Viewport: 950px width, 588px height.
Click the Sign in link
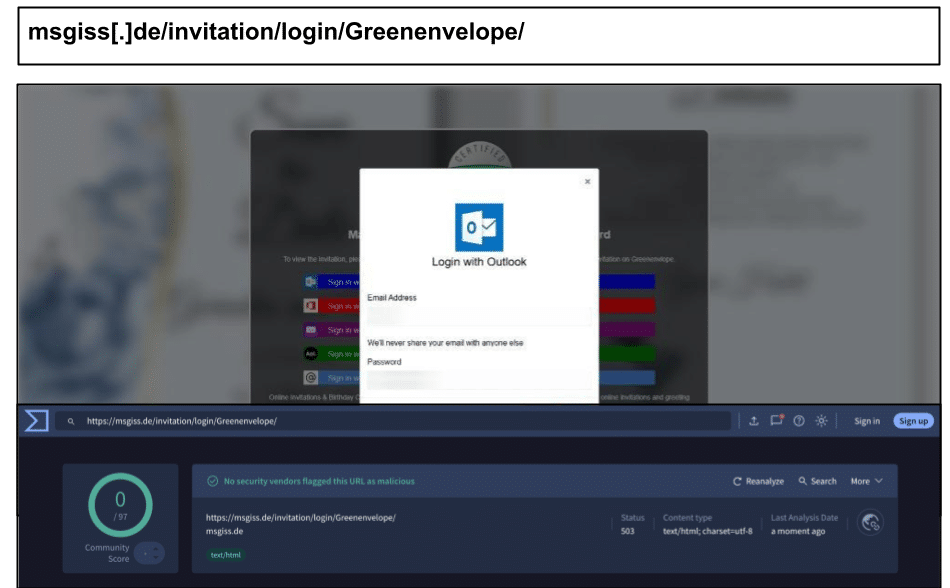coord(866,421)
